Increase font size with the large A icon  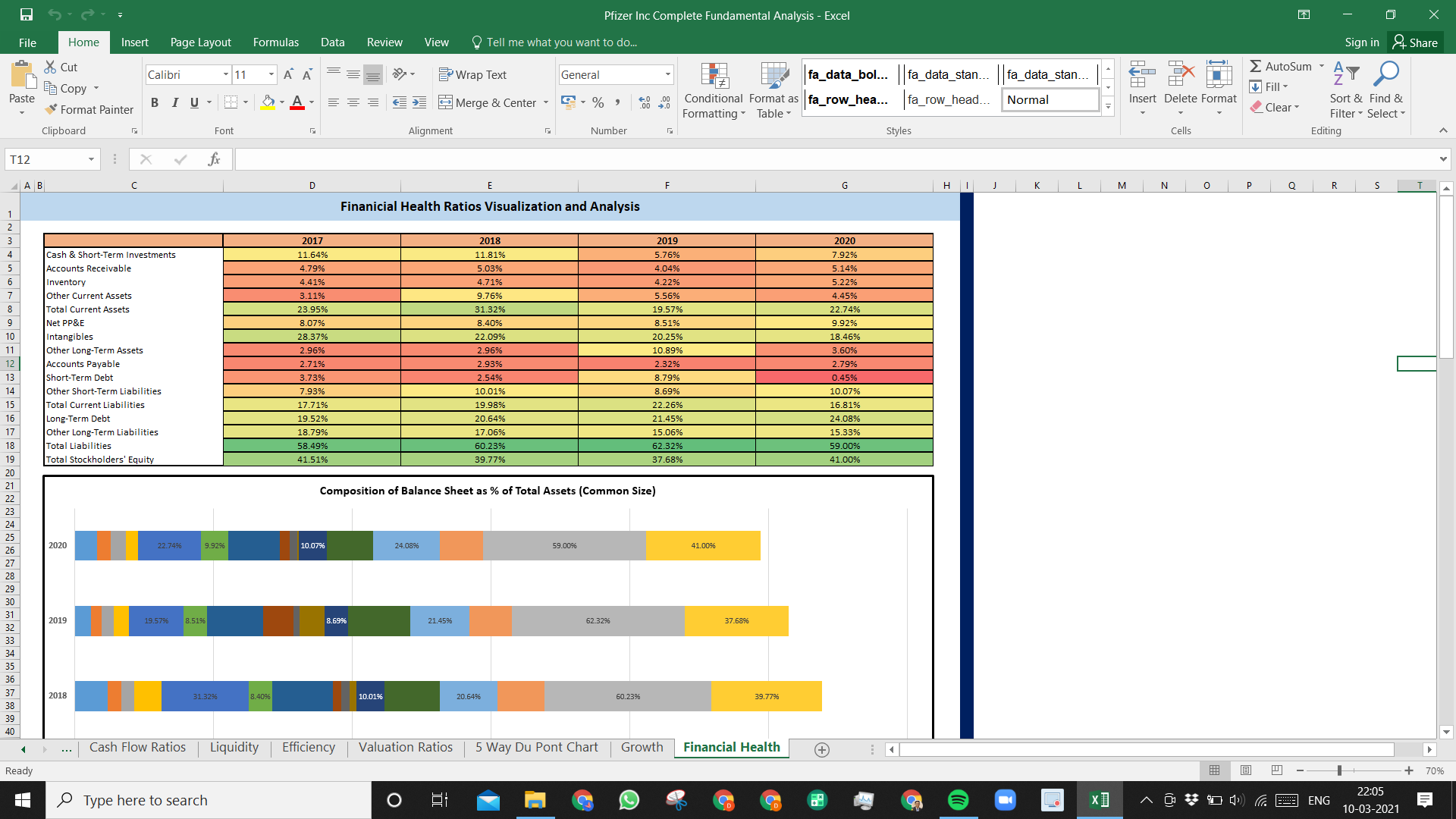click(288, 74)
